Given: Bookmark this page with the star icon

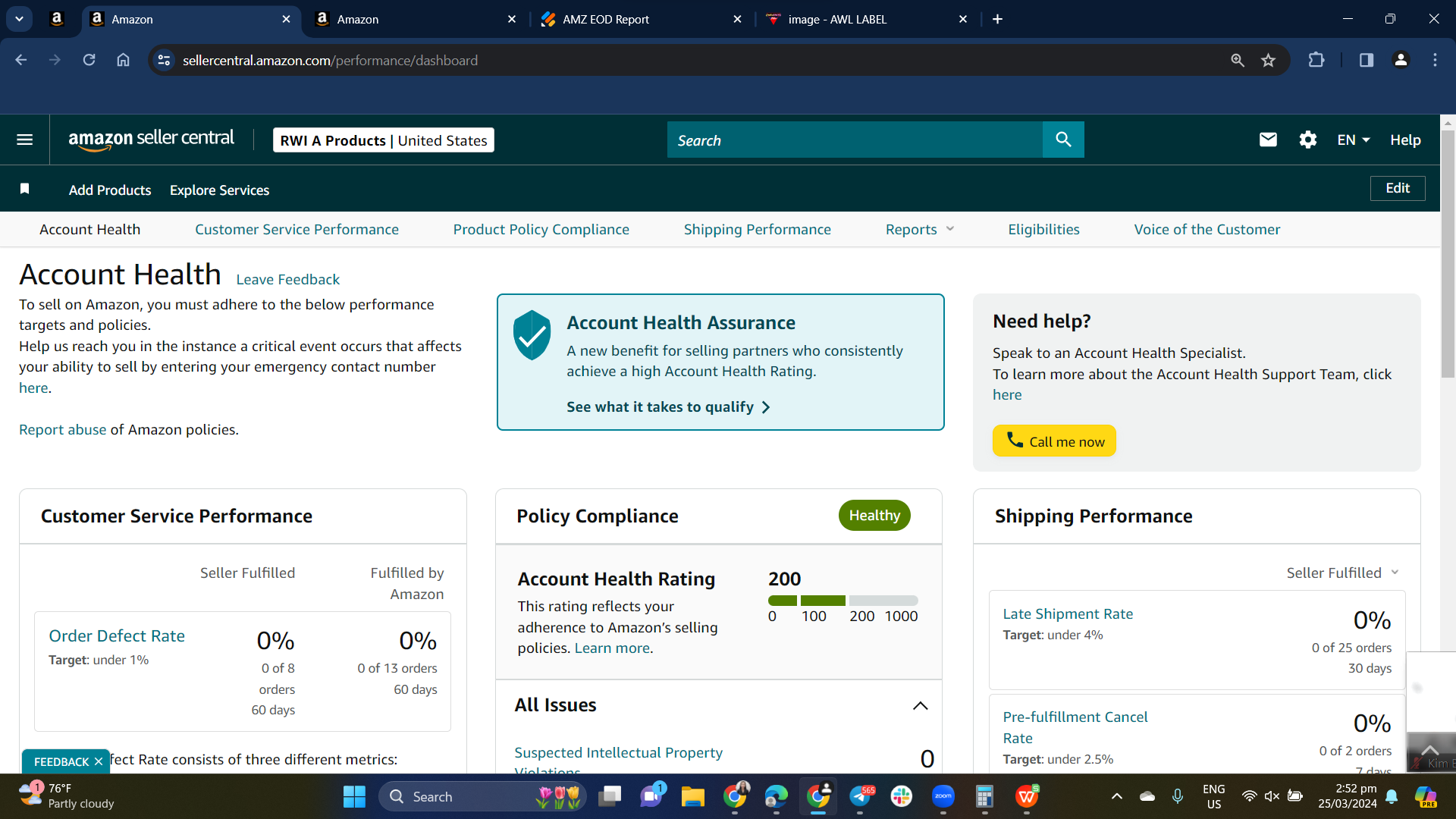Looking at the screenshot, I should (x=1269, y=60).
